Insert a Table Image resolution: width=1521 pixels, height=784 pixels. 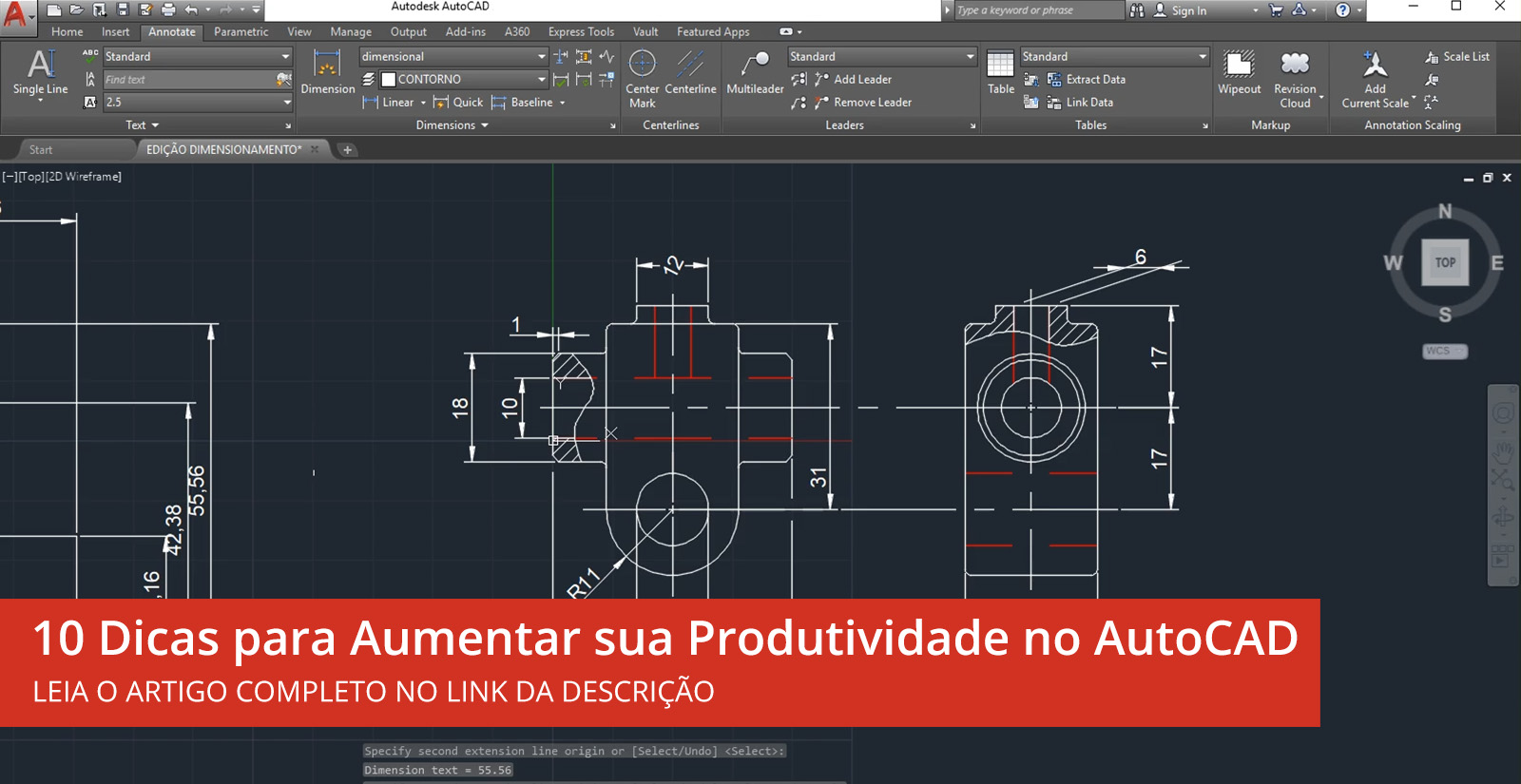click(x=1001, y=73)
